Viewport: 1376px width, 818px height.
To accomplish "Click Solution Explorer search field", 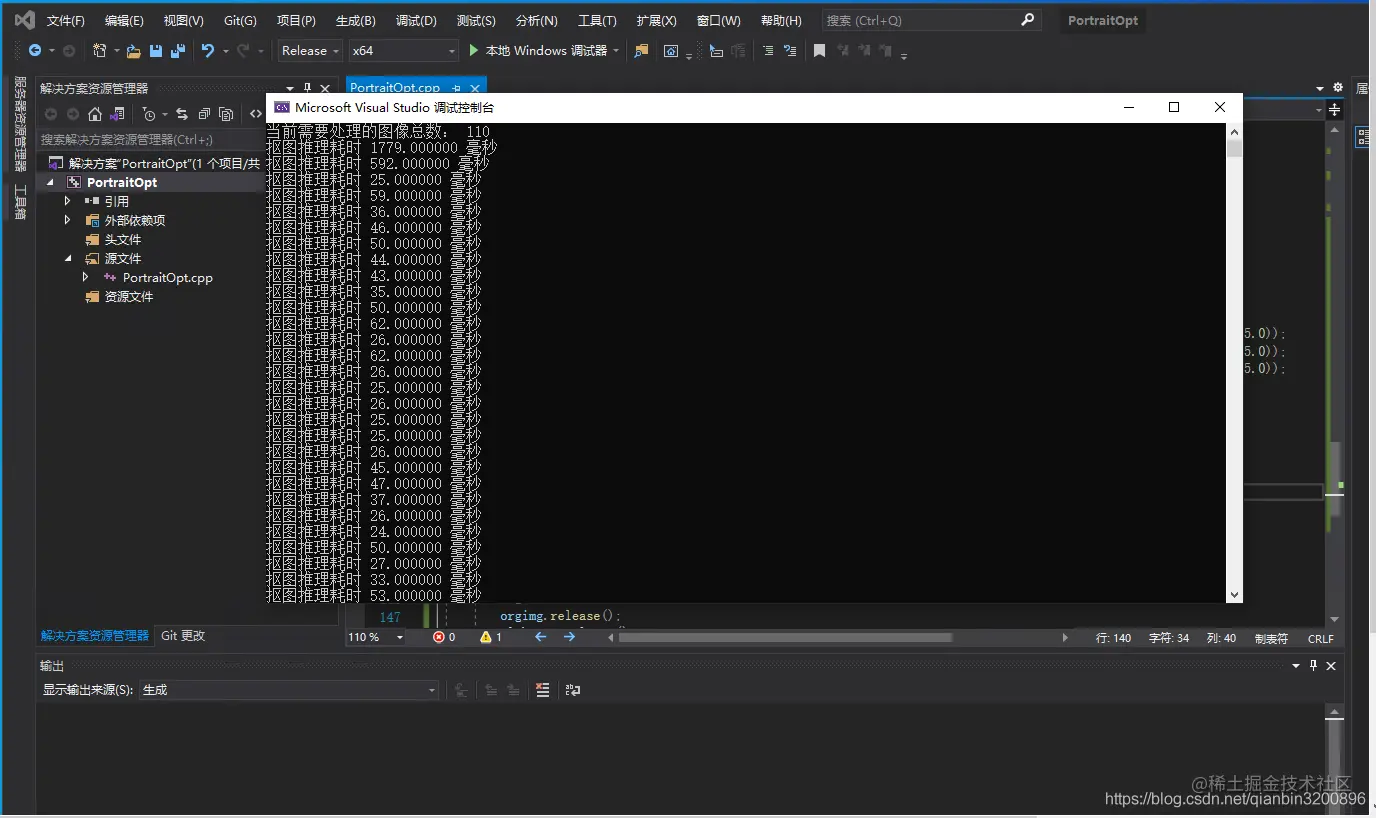I will pyautogui.click(x=150, y=140).
